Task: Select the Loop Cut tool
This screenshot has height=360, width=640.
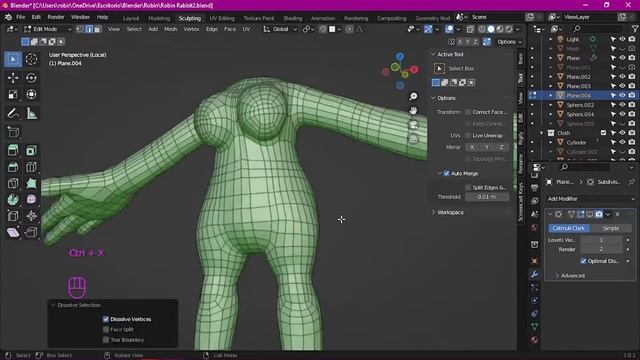Action: tap(31, 167)
